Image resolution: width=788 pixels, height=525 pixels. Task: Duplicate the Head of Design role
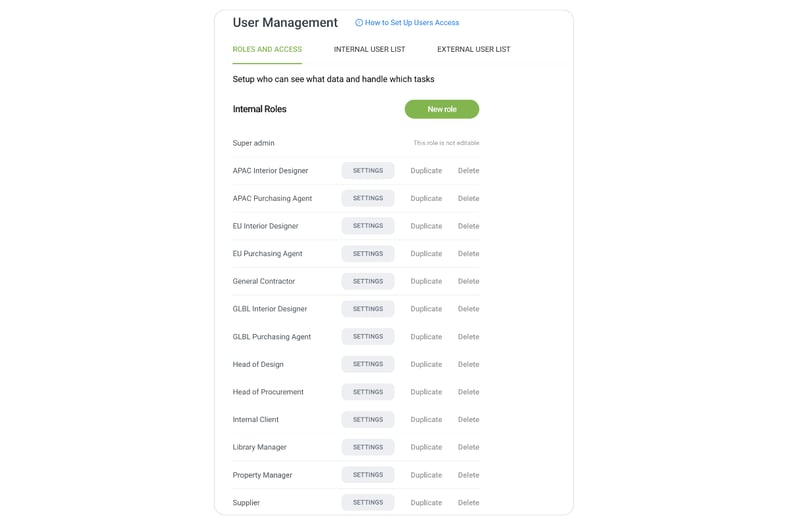pos(426,364)
